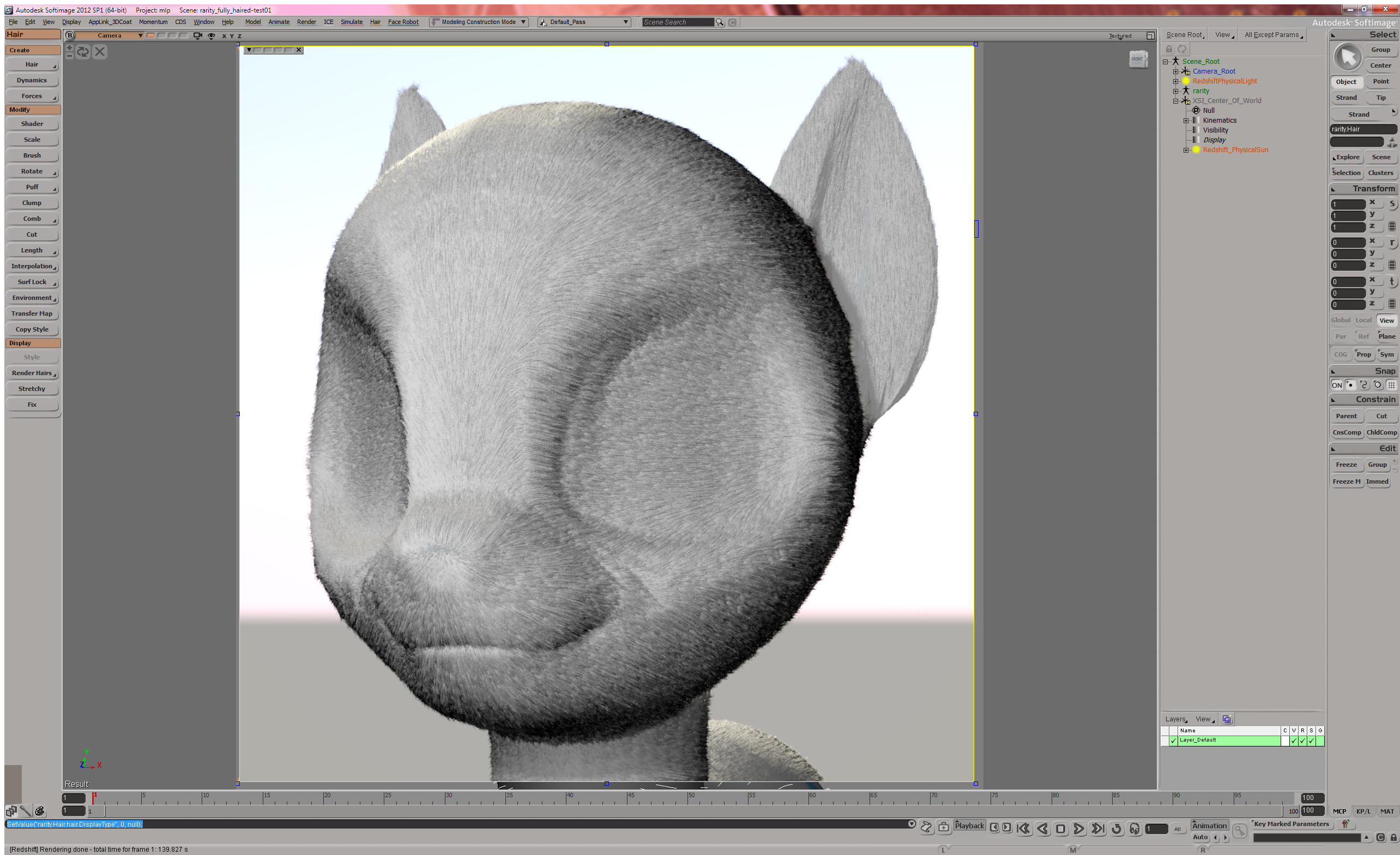Expand the rarity node in explorer
Screen dimensions: 1400x855
[1175, 91]
